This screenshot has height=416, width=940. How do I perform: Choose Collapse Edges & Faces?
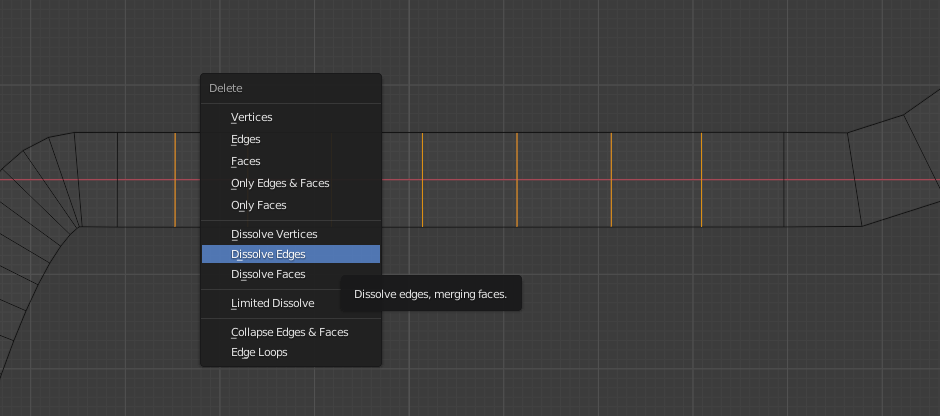pyautogui.click(x=291, y=332)
